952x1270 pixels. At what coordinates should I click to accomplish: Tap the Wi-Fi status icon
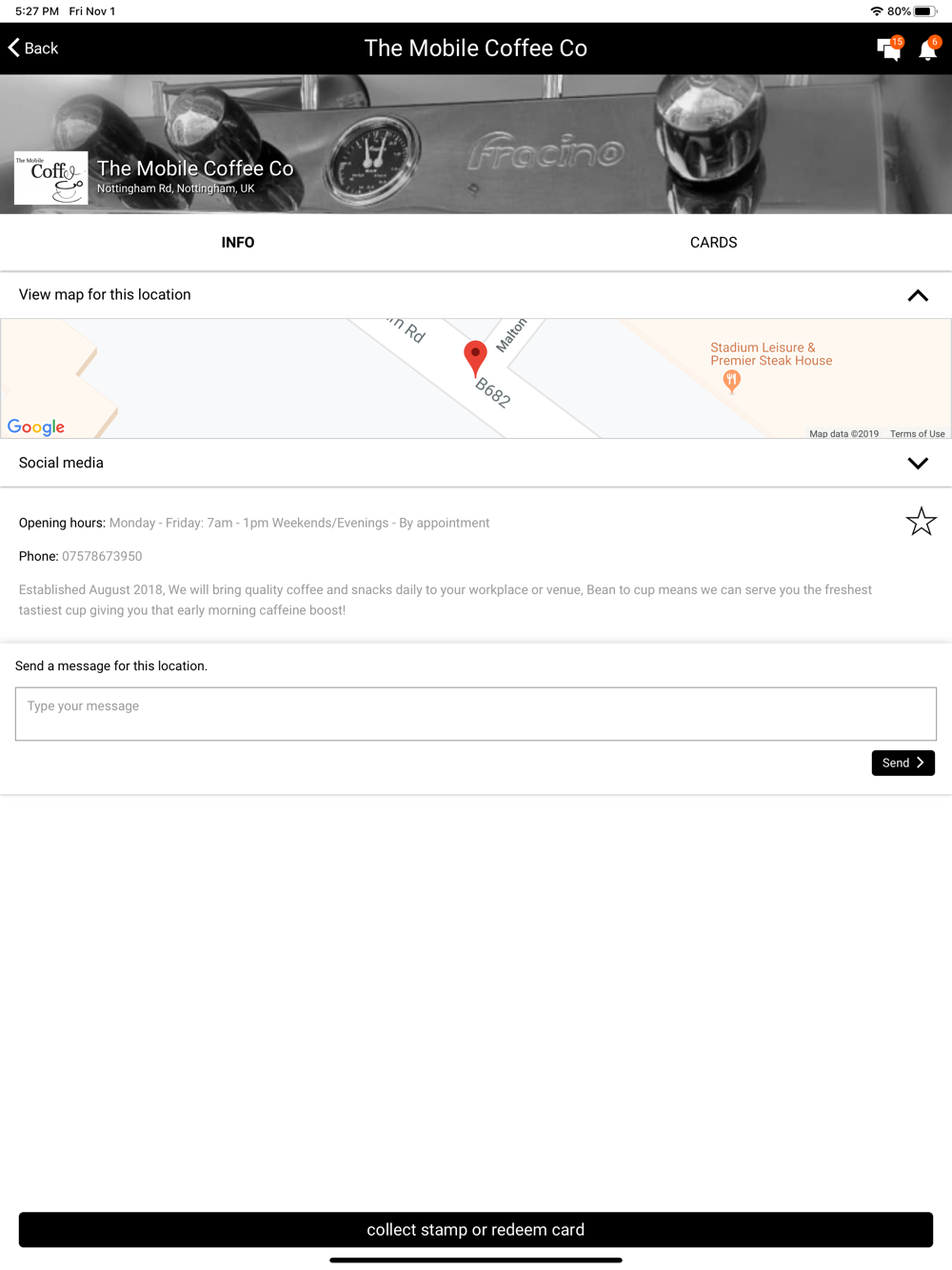tap(876, 11)
